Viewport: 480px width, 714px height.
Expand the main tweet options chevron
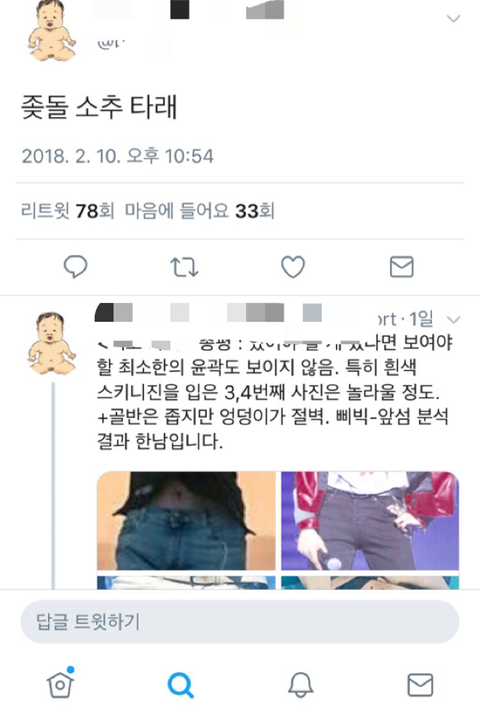pyautogui.click(x=453, y=18)
